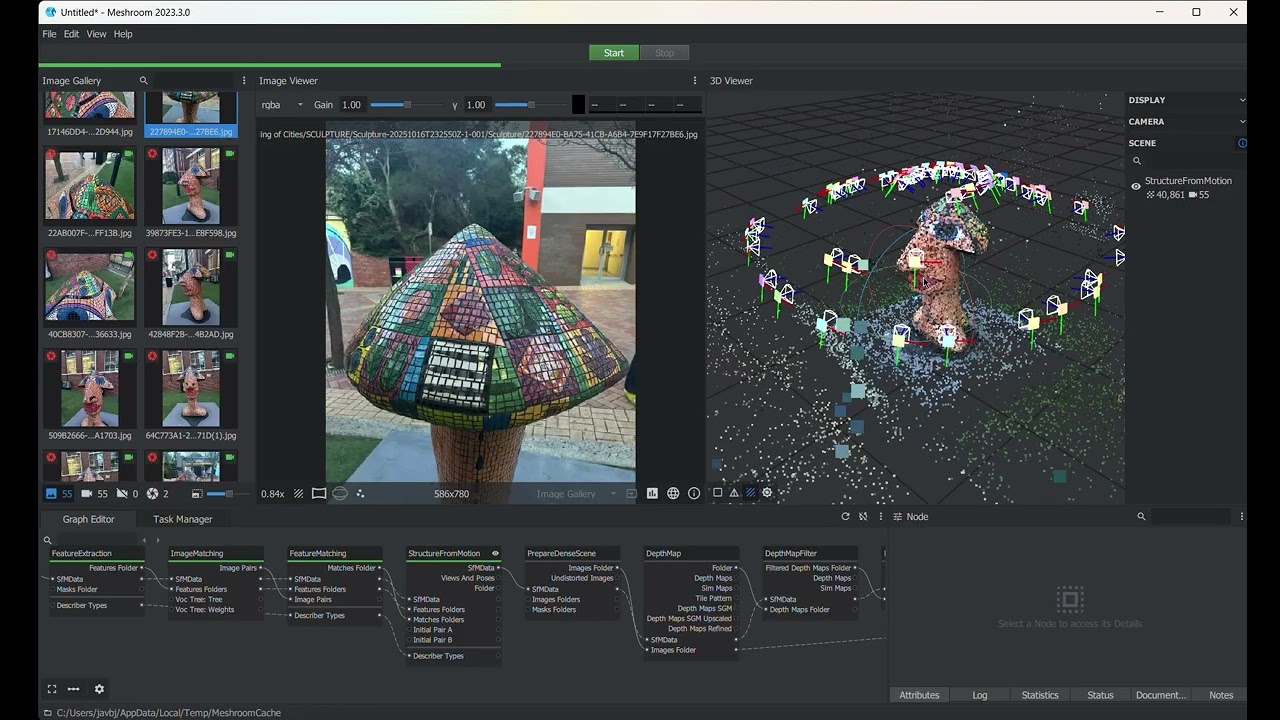Click the globe icon in viewer footer
Viewport: 1280px width, 720px height.
673,493
